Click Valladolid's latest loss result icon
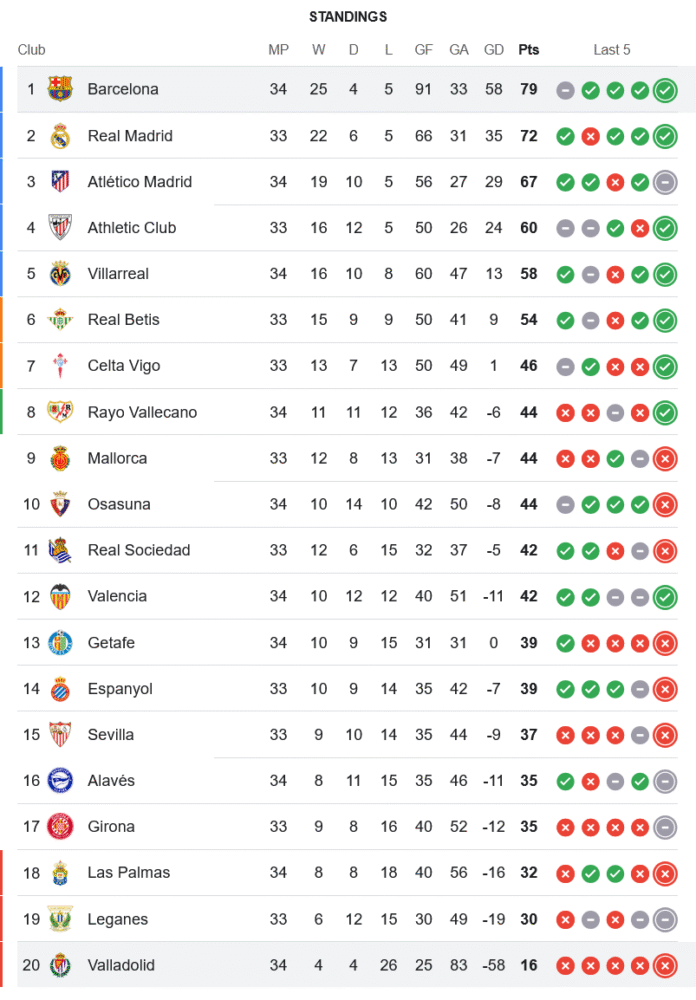The height and width of the screenshot is (1000, 696). (x=665, y=966)
